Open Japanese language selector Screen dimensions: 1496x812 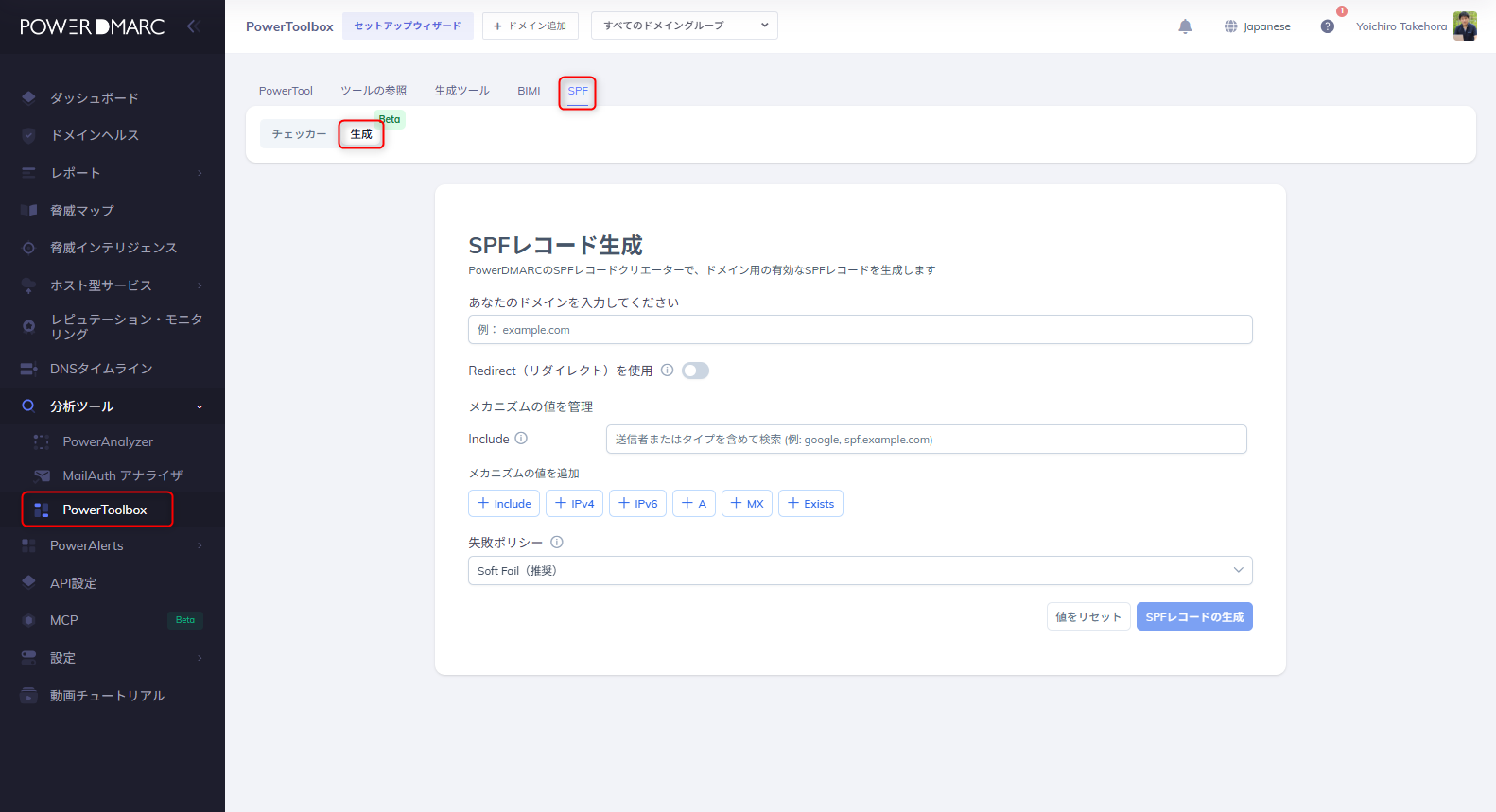pos(1257,26)
